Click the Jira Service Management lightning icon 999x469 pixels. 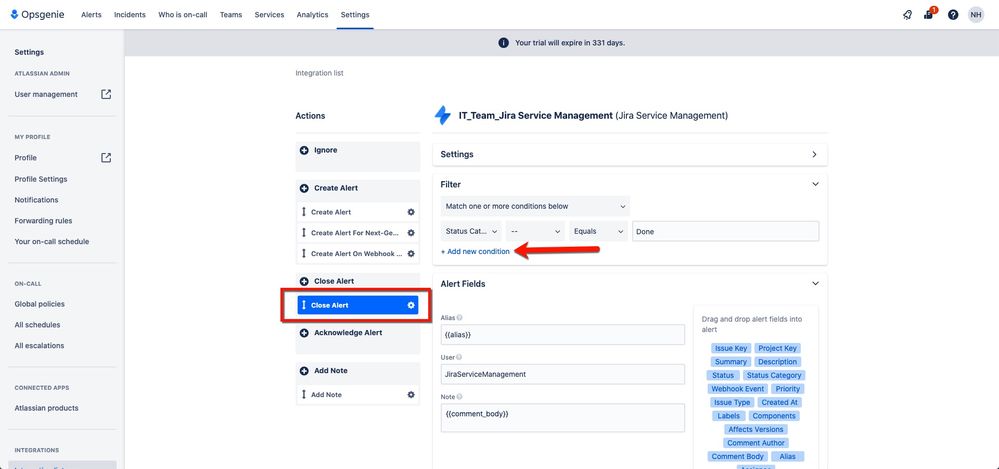point(442,115)
